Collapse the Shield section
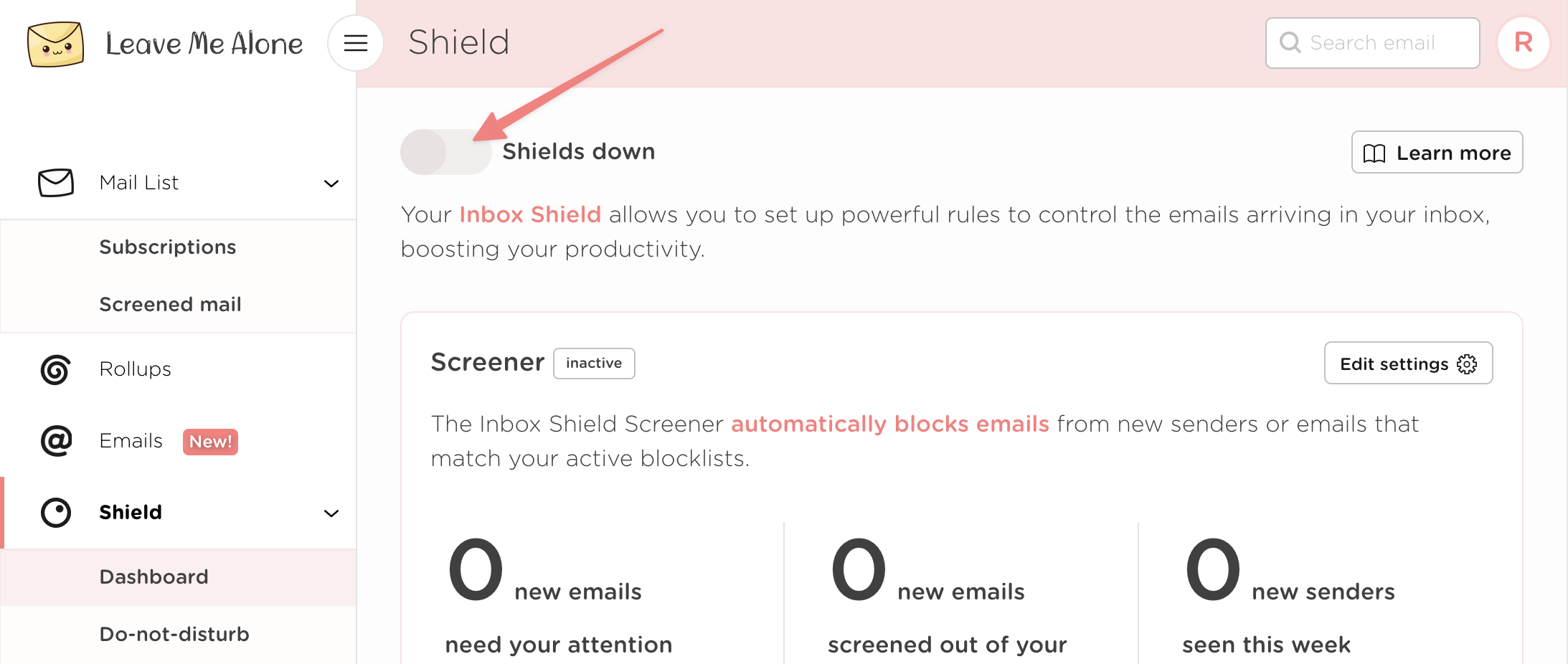 pyautogui.click(x=331, y=513)
